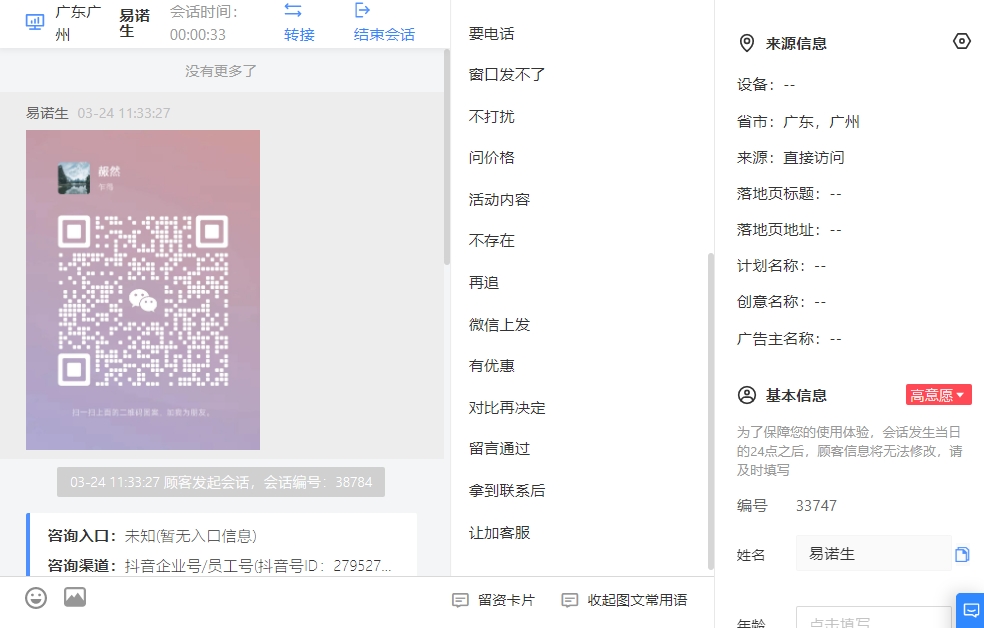Click the 创意名称 row
Screen dimensions: 984x628
(781, 302)
